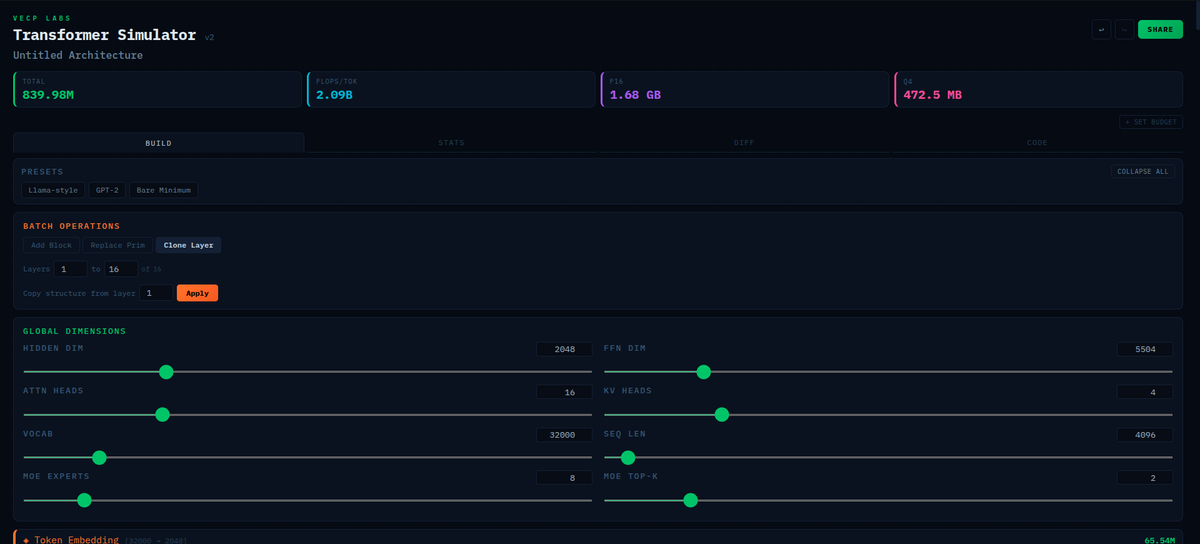Select the Add Block batch operation
The width and height of the screenshot is (1200, 544).
click(51, 245)
